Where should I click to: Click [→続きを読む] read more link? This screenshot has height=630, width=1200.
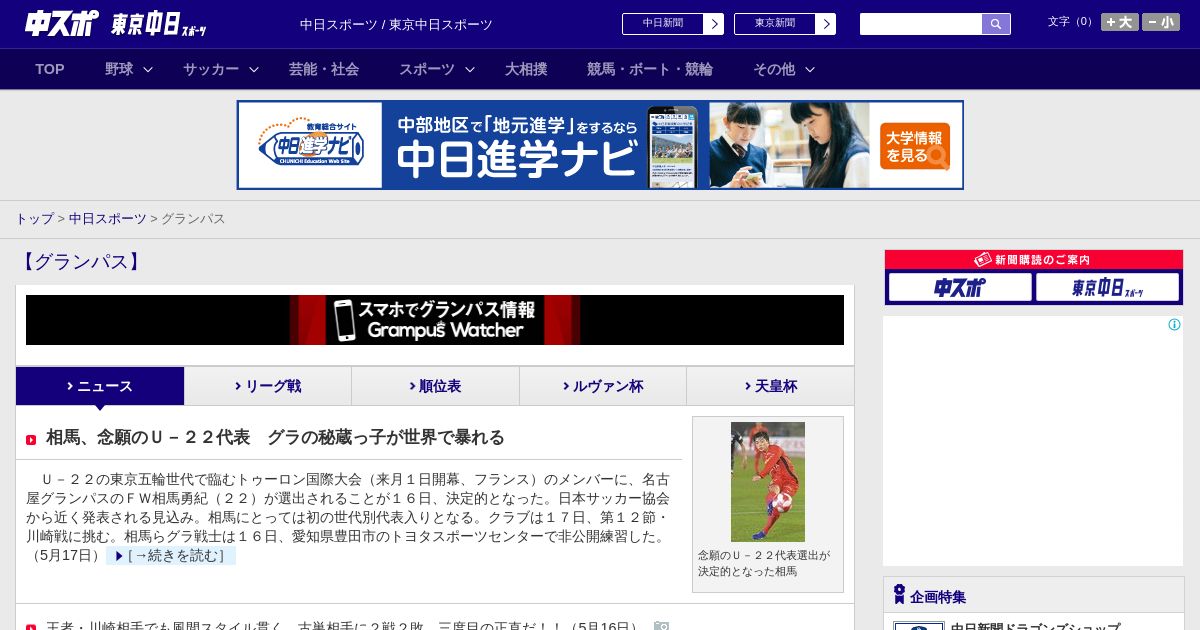click(x=171, y=555)
